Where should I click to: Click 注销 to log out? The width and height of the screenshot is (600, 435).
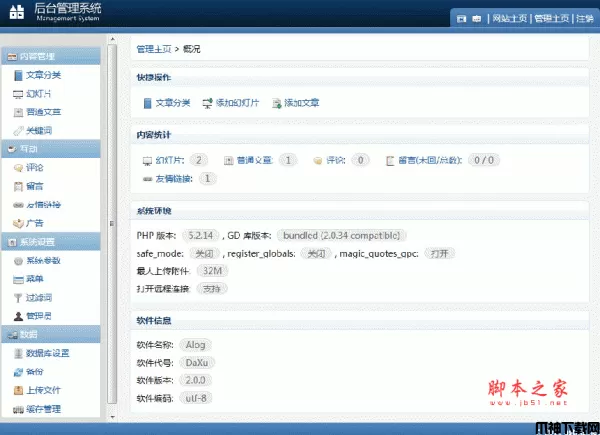tap(585, 18)
